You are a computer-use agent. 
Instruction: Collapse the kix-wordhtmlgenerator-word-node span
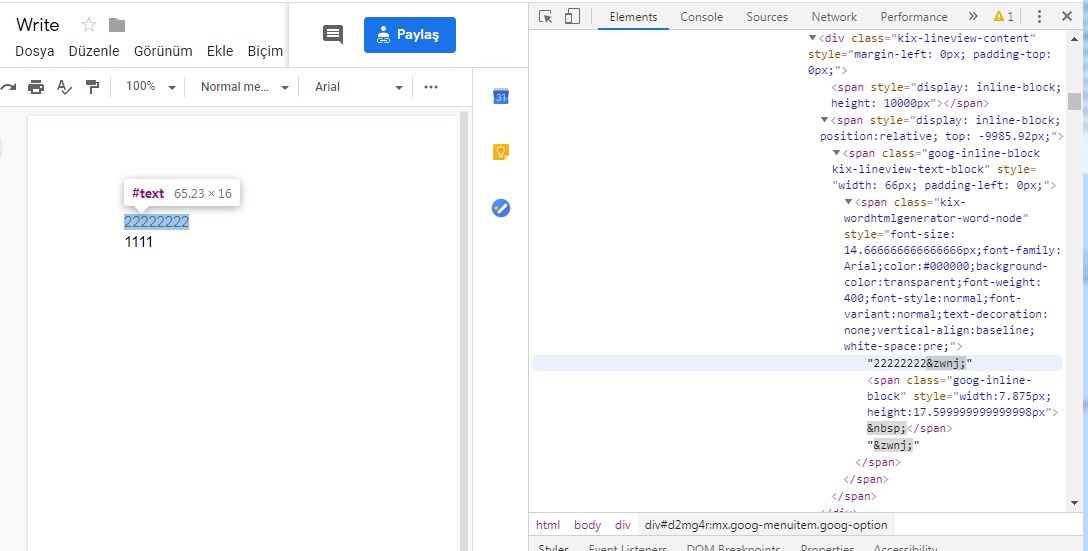point(848,202)
